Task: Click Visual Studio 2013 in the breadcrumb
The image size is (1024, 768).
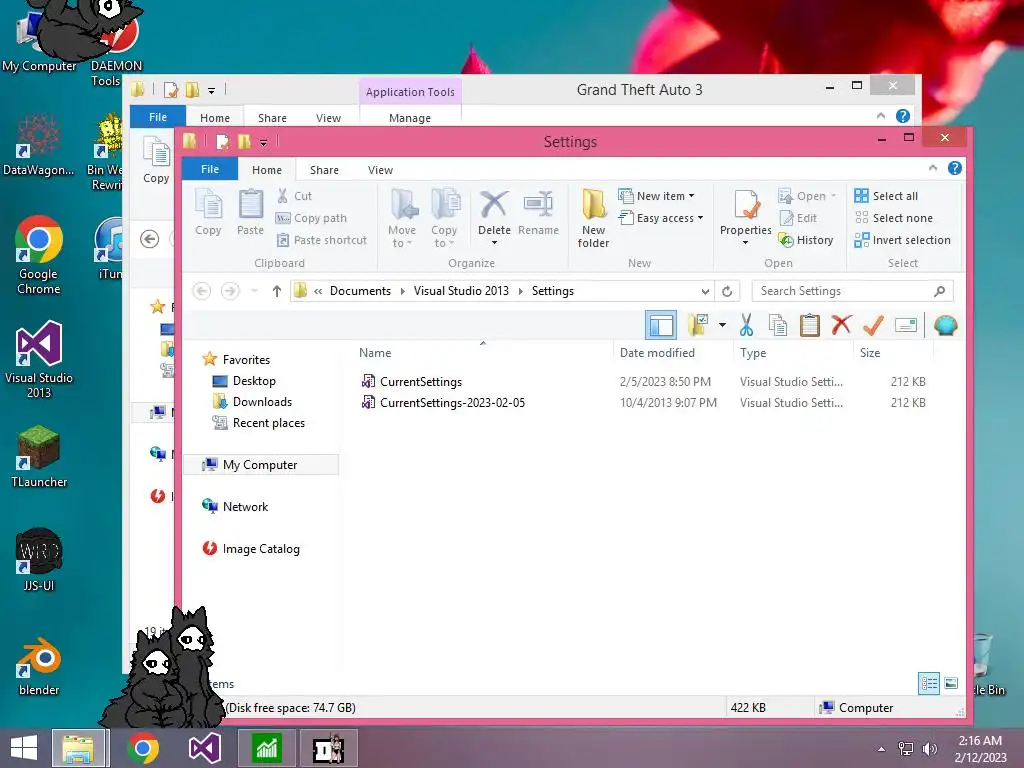Action: coord(461,291)
